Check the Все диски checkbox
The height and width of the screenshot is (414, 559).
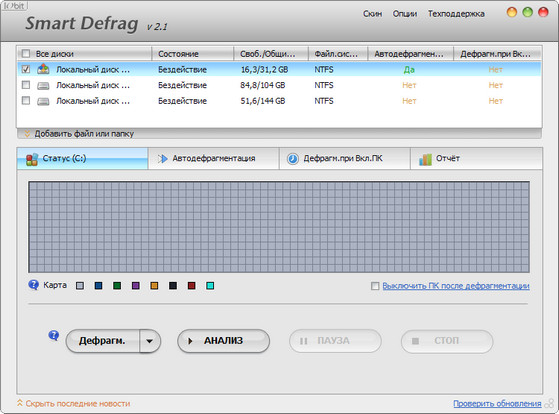[x=26, y=53]
